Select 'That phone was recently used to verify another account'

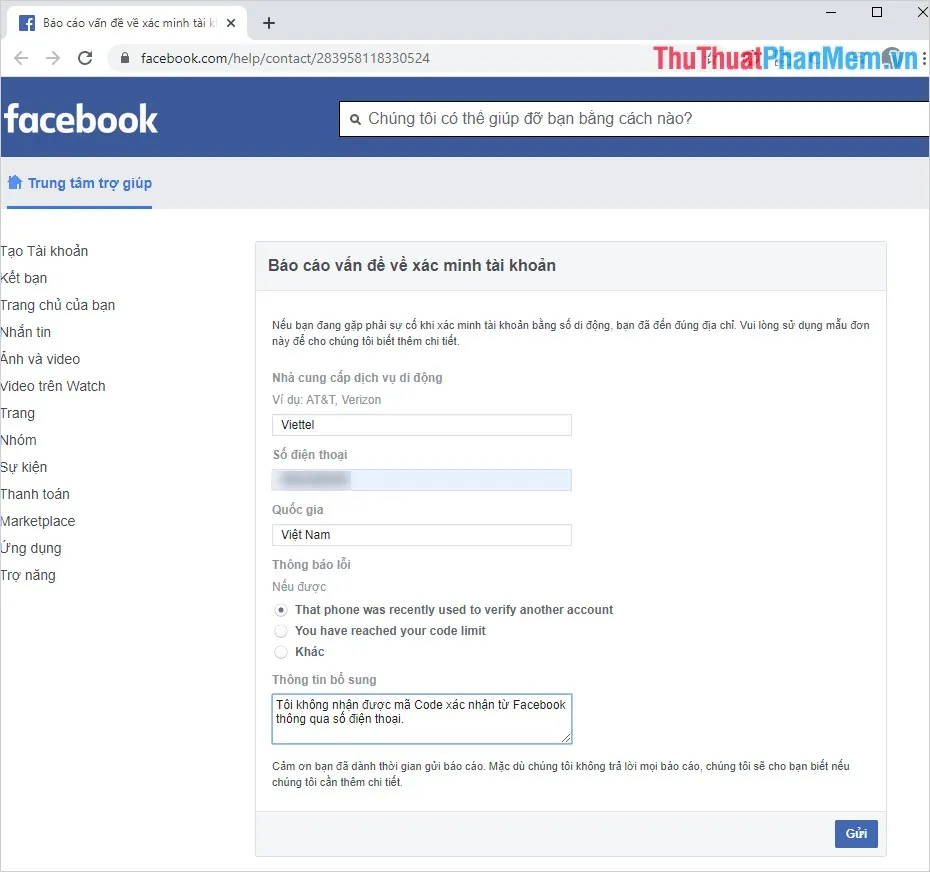point(281,610)
